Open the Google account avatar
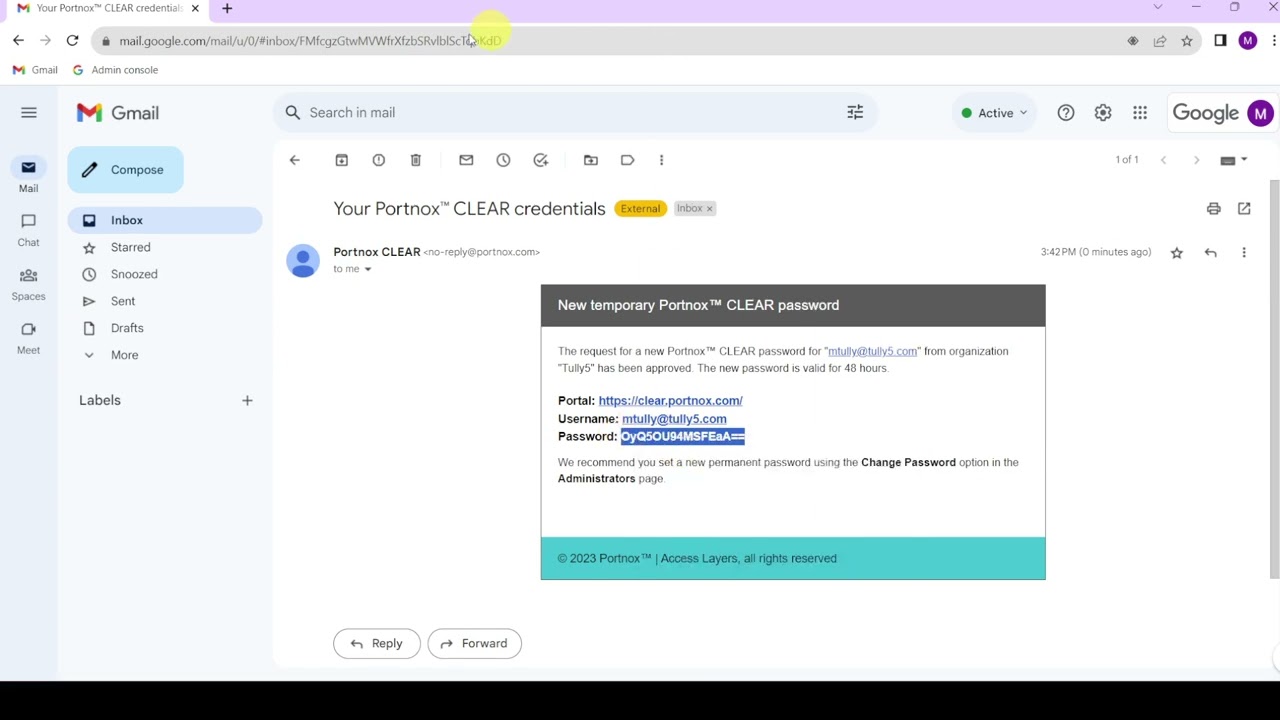The width and height of the screenshot is (1280, 720). pyautogui.click(x=1260, y=113)
